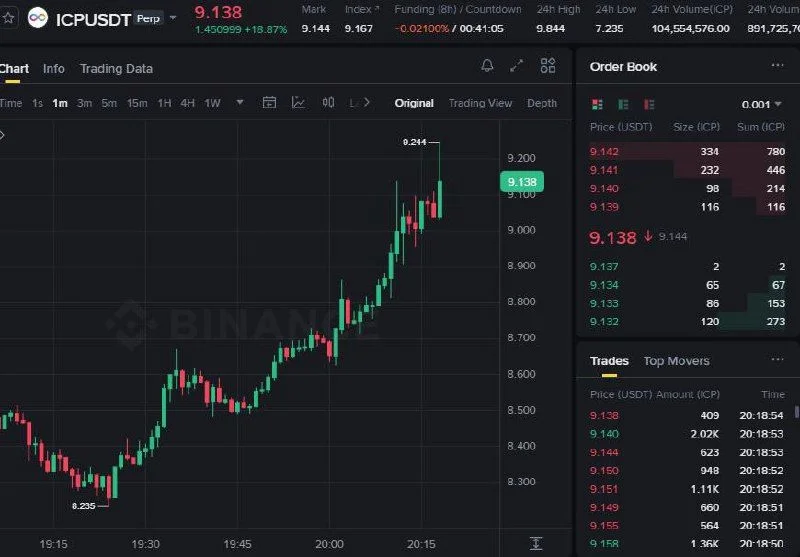Expand chart to fullscreen
The image size is (800, 557).
coord(516,65)
